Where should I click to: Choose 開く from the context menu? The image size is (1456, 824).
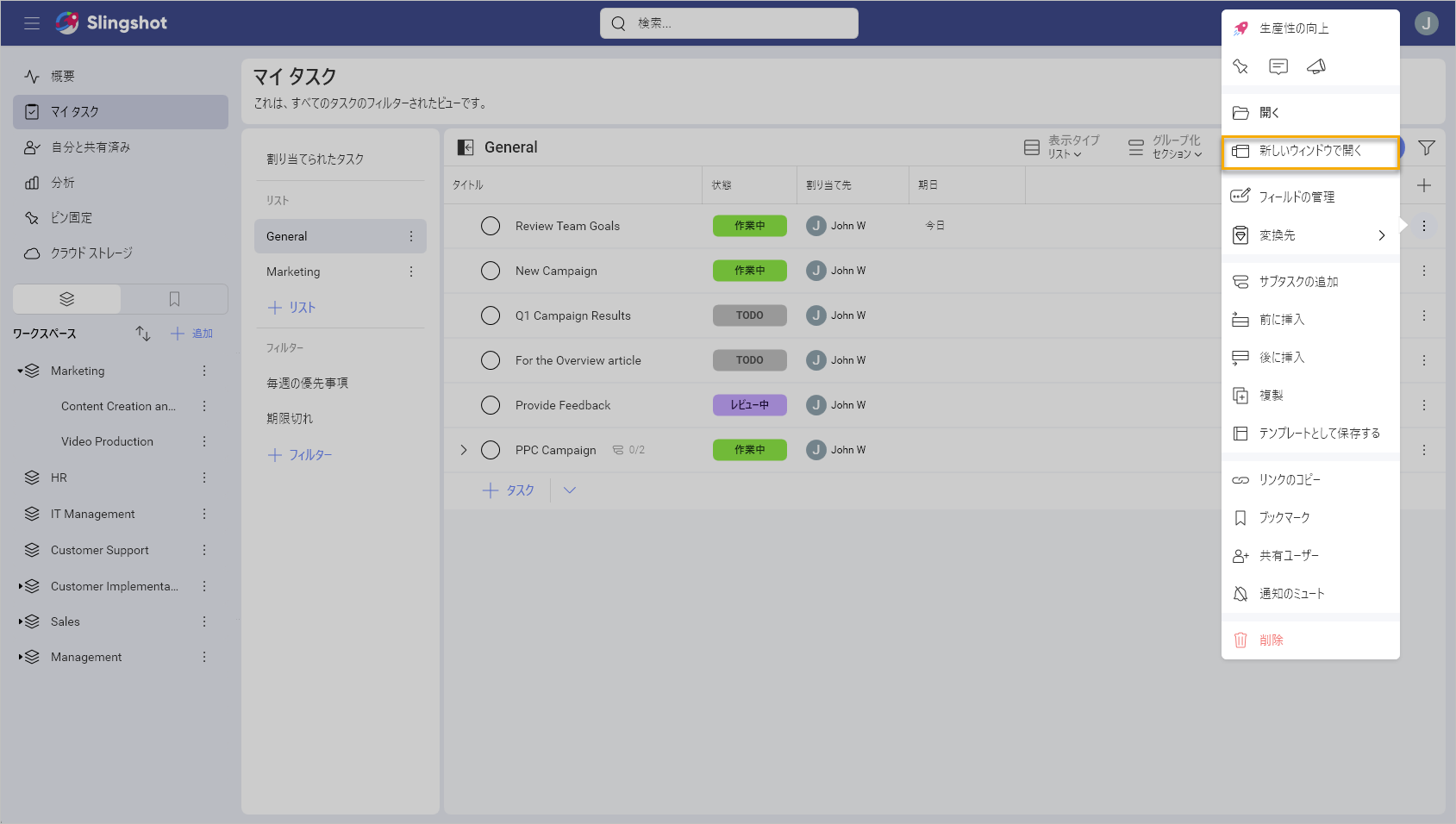(x=1310, y=113)
